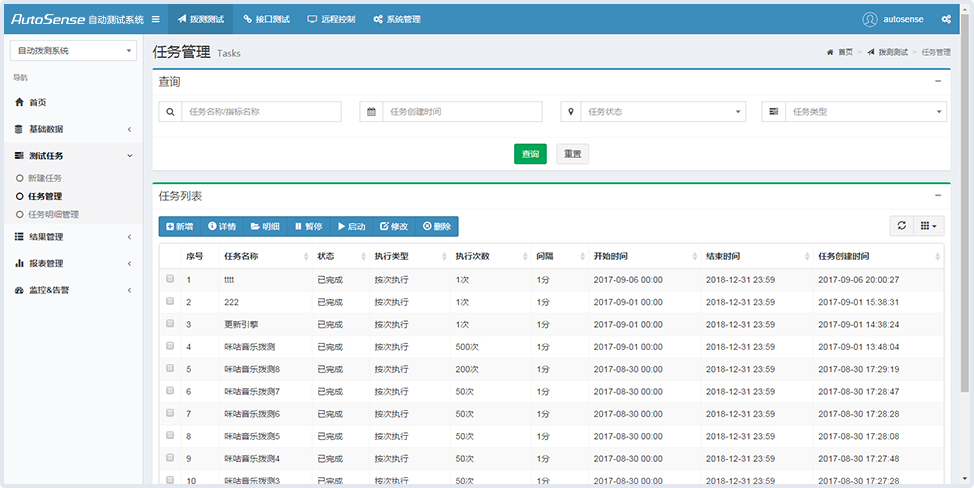This screenshot has width=974, height=488.
Task: Check the checkbox for row 4 咪咕音乐拨测
Action: pyautogui.click(x=170, y=346)
